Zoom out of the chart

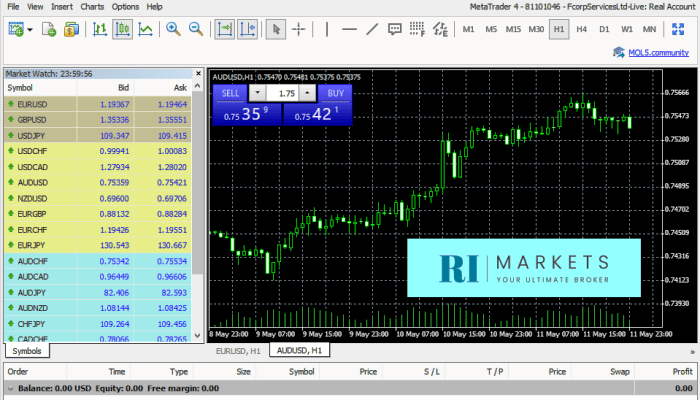coord(196,29)
